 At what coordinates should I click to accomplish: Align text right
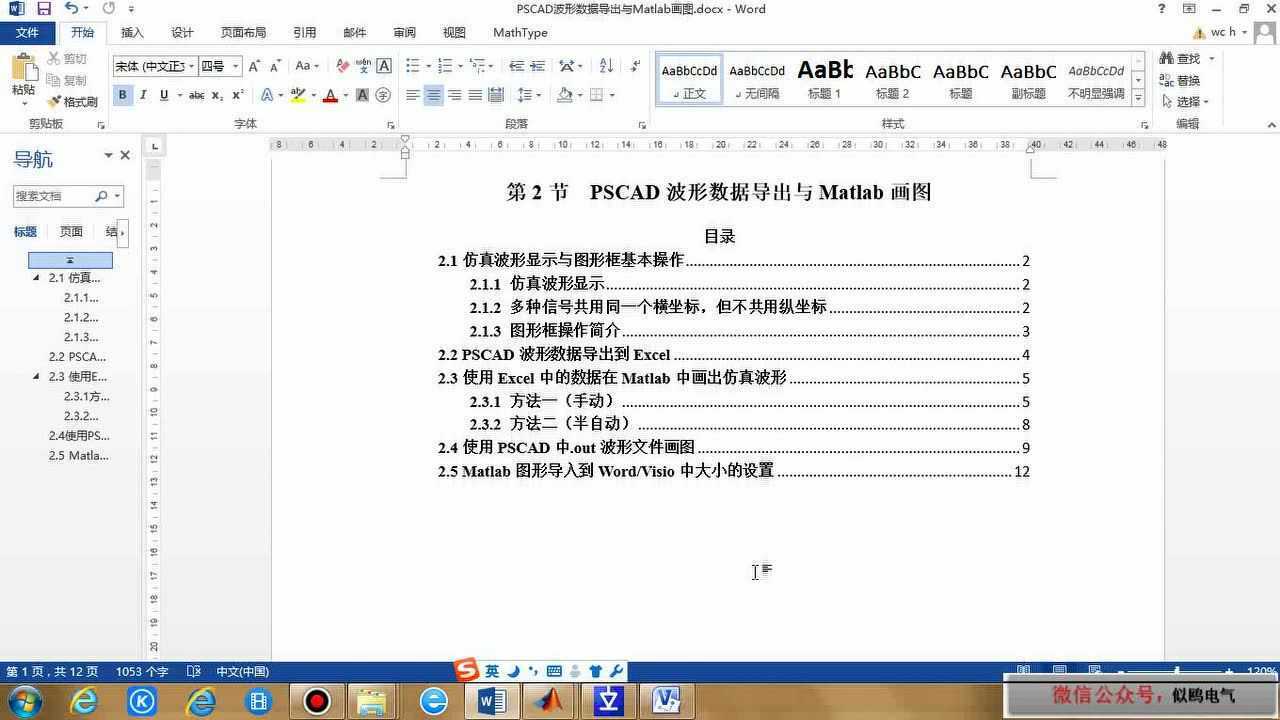(454, 95)
